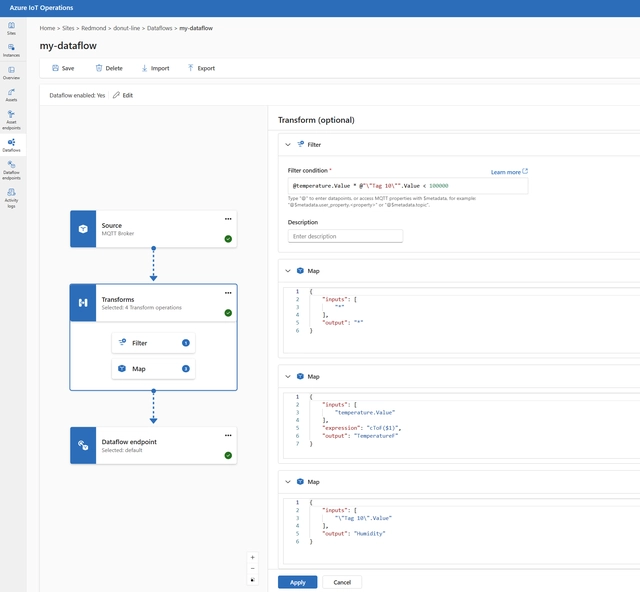Open Assets in the sidebar

tap(11, 95)
